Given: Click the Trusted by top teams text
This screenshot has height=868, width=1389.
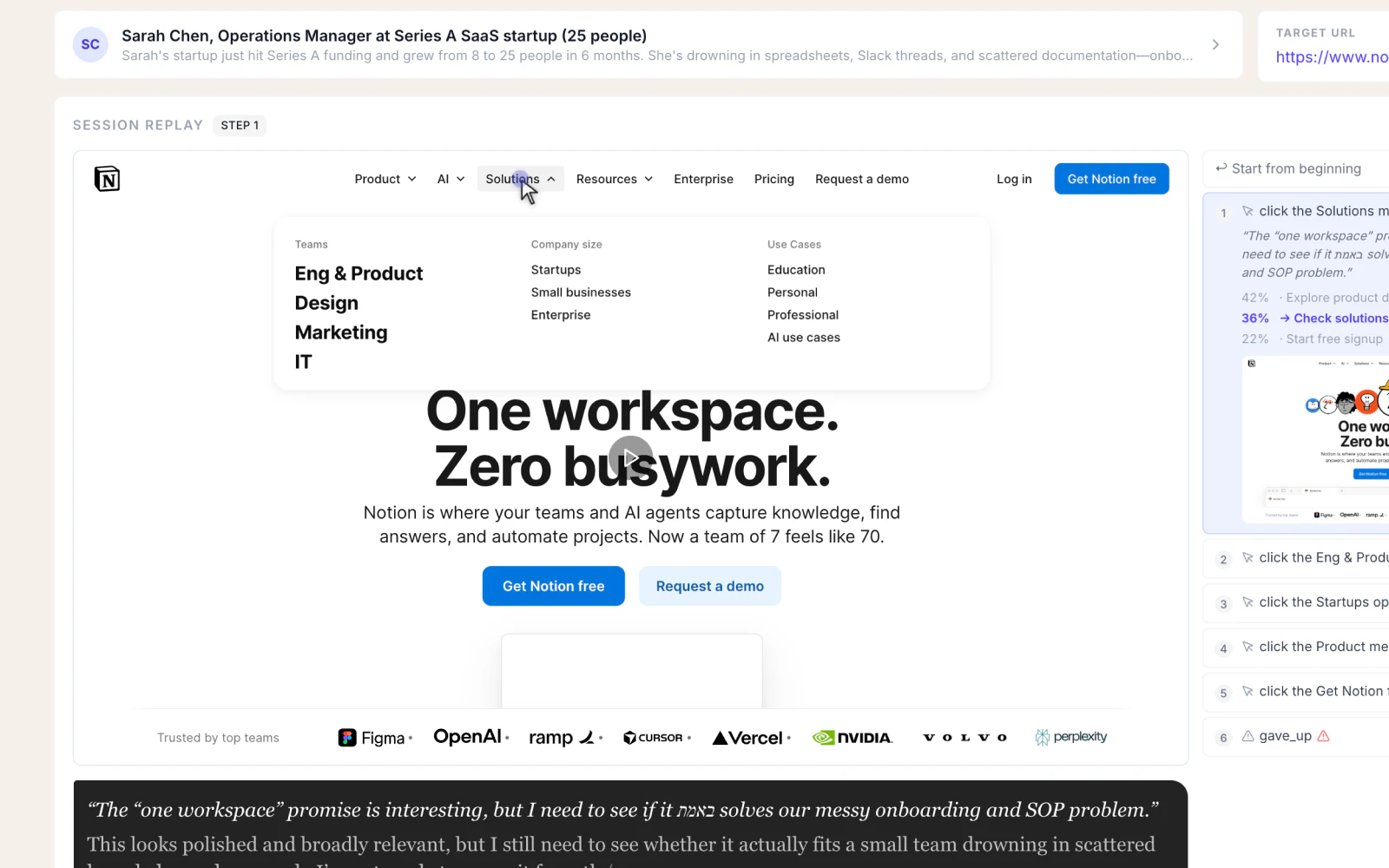Looking at the screenshot, I should [218, 738].
